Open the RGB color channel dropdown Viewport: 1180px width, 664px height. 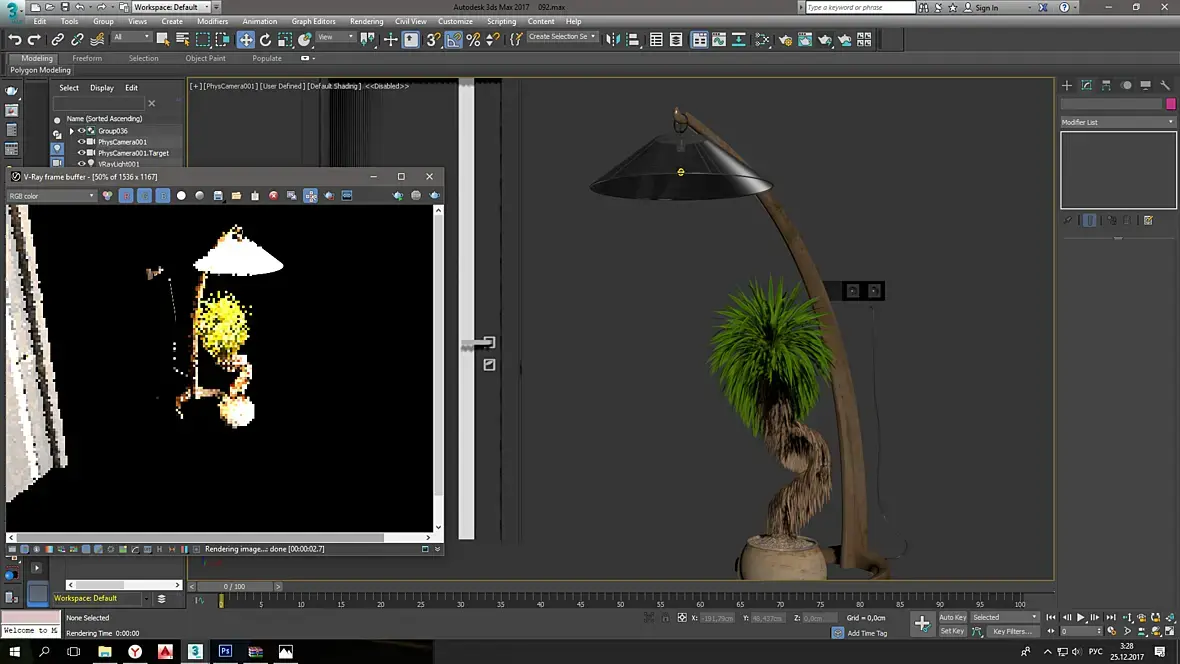(52, 196)
